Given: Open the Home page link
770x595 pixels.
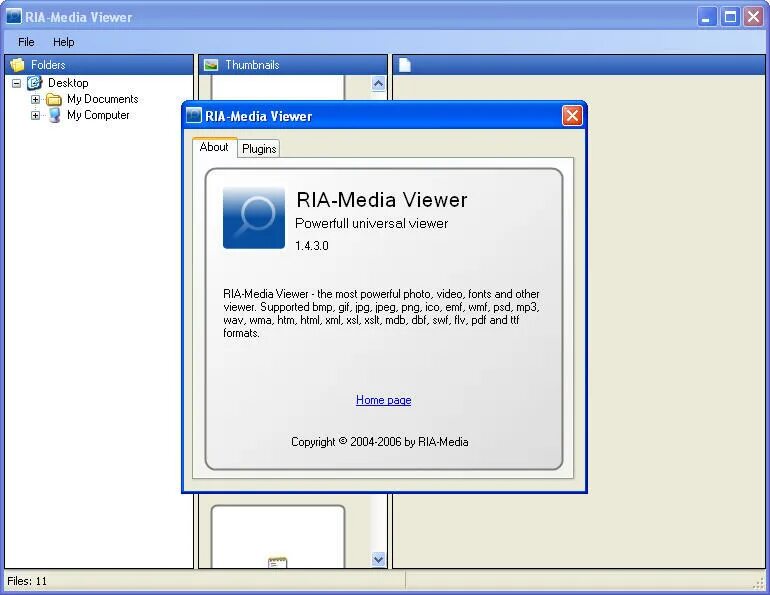Looking at the screenshot, I should [384, 400].
